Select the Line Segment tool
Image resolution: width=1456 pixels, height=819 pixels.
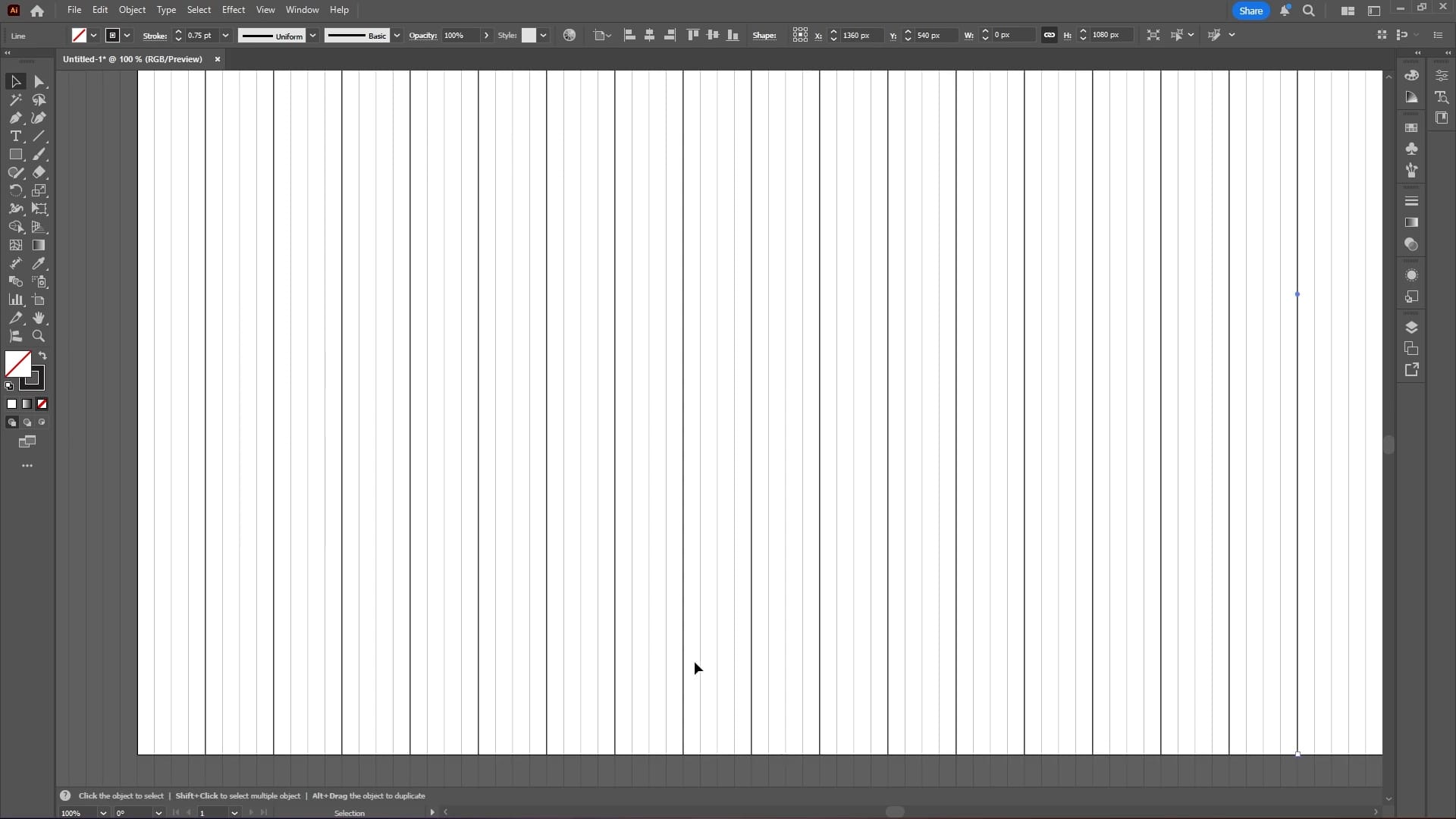(x=39, y=137)
